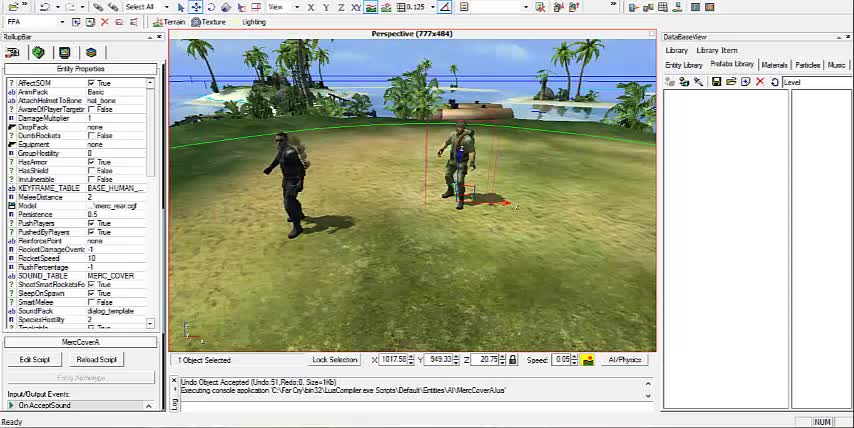This screenshot has height=428, width=854.
Task: Select the Objects rollup tab icon
Action: point(13,52)
